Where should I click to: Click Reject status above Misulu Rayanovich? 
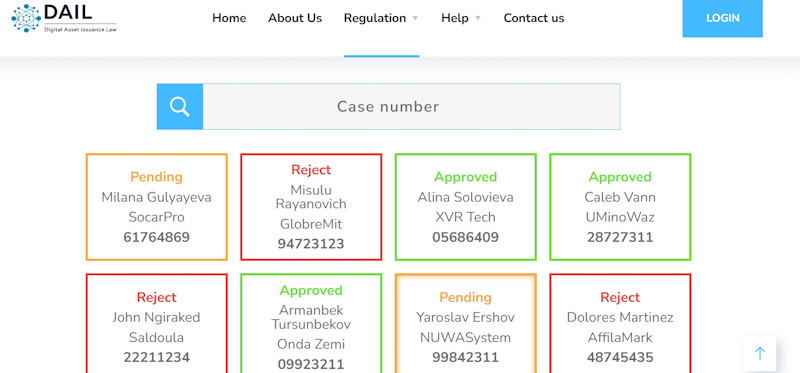coord(311,170)
